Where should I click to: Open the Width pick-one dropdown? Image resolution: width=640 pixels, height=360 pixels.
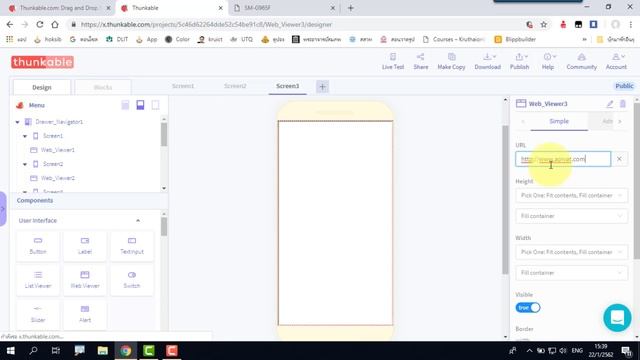(x=571, y=252)
